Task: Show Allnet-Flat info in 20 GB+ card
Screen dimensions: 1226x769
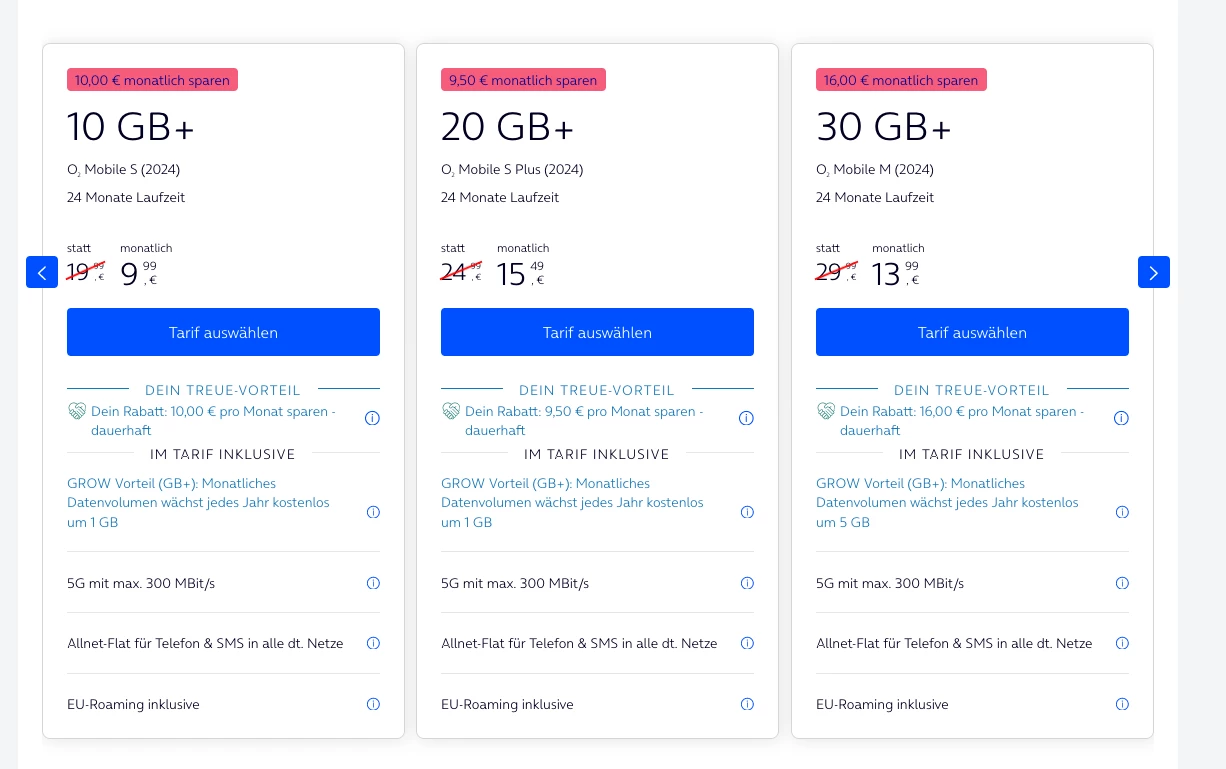Action: [x=747, y=643]
